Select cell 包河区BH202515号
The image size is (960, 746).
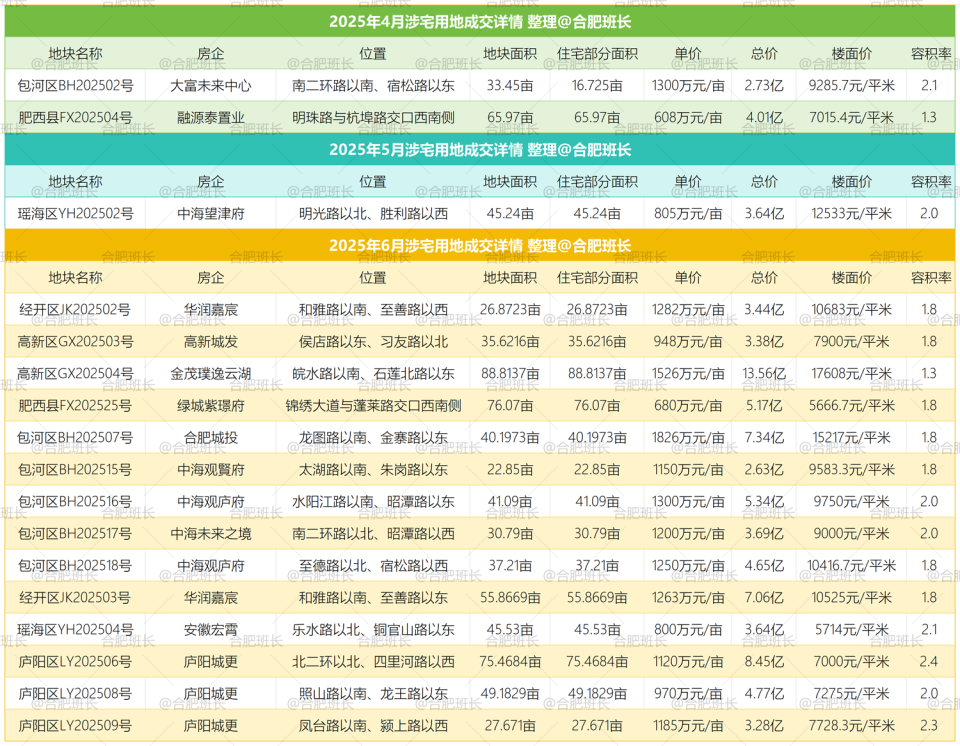[x=75, y=470]
